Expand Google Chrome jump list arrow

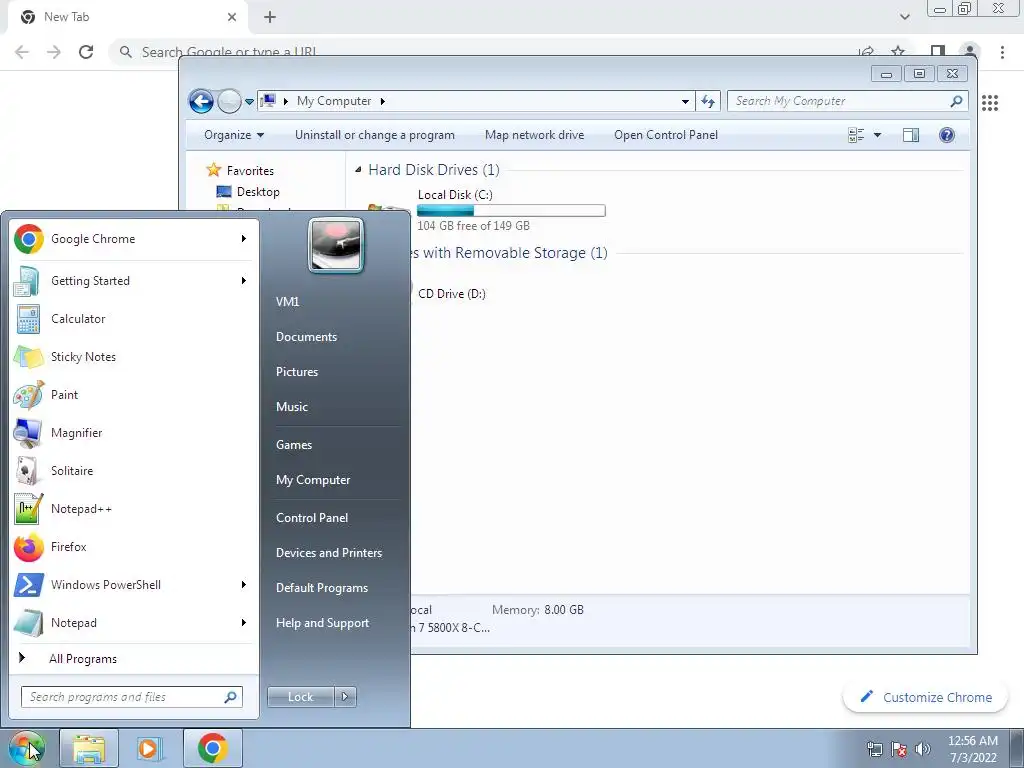[244, 239]
